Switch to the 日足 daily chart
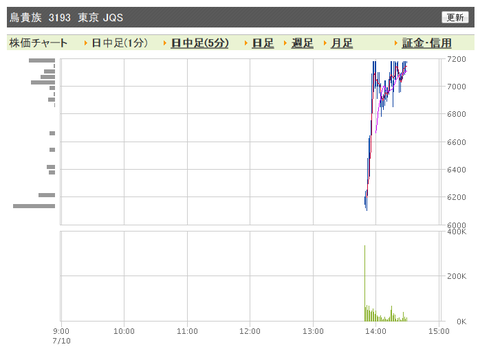The width and height of the screenshot is (480, 360). (263, 43)
